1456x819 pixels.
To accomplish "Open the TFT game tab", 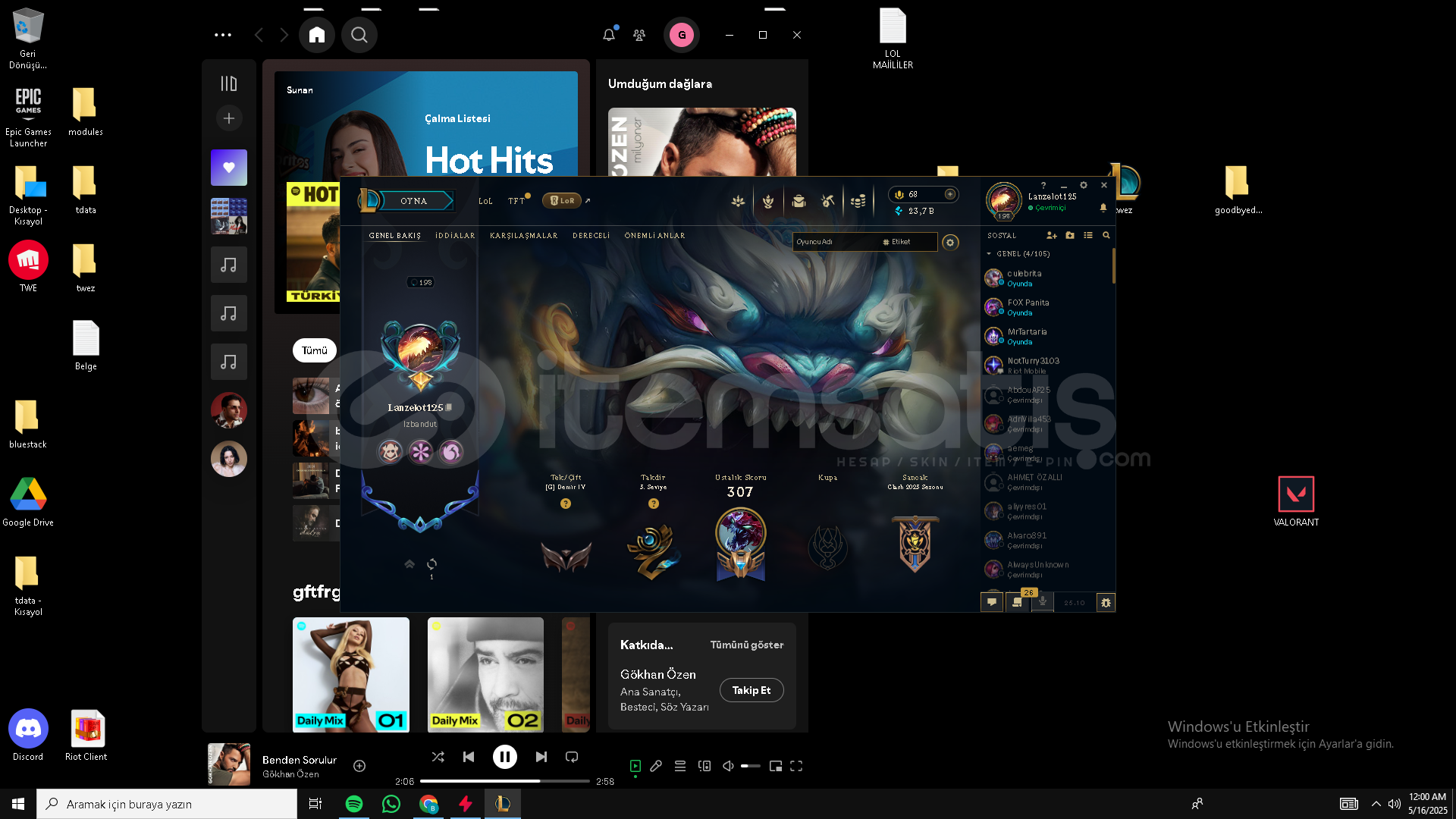I will coord(516,201).
